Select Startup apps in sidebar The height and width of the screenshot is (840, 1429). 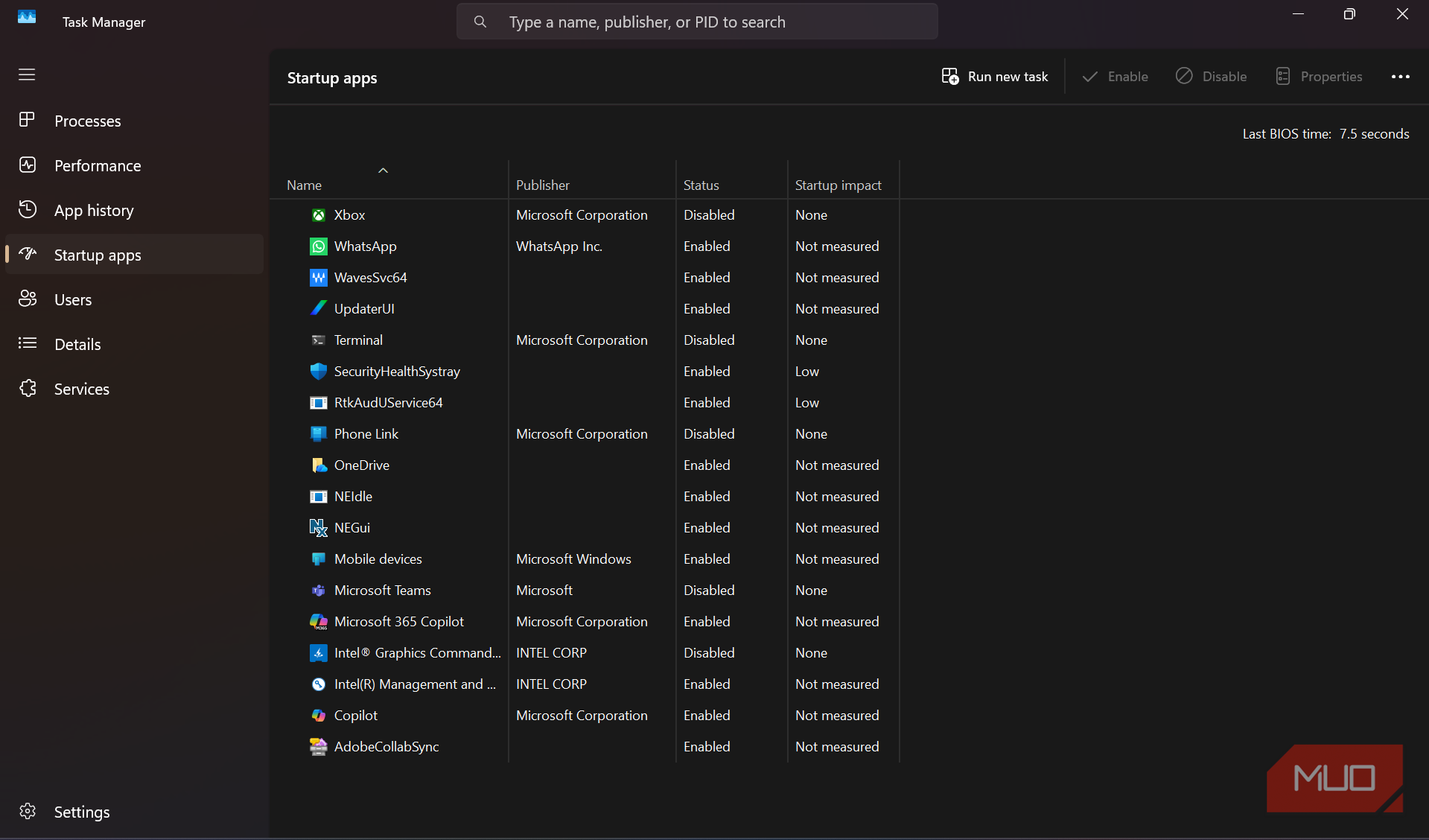tap(135, 255)
